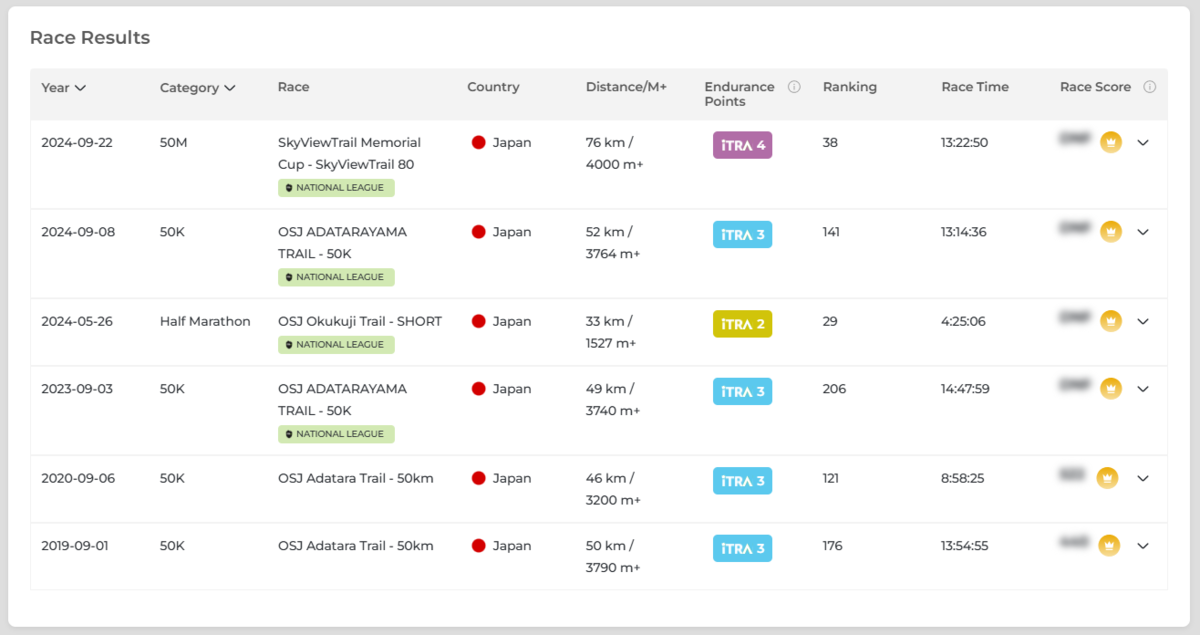This screenshot has height=635, width=1200.
Task: Expand the 2024-09-08 ADATARAYAMA row details
Action: click(1144, 232)
